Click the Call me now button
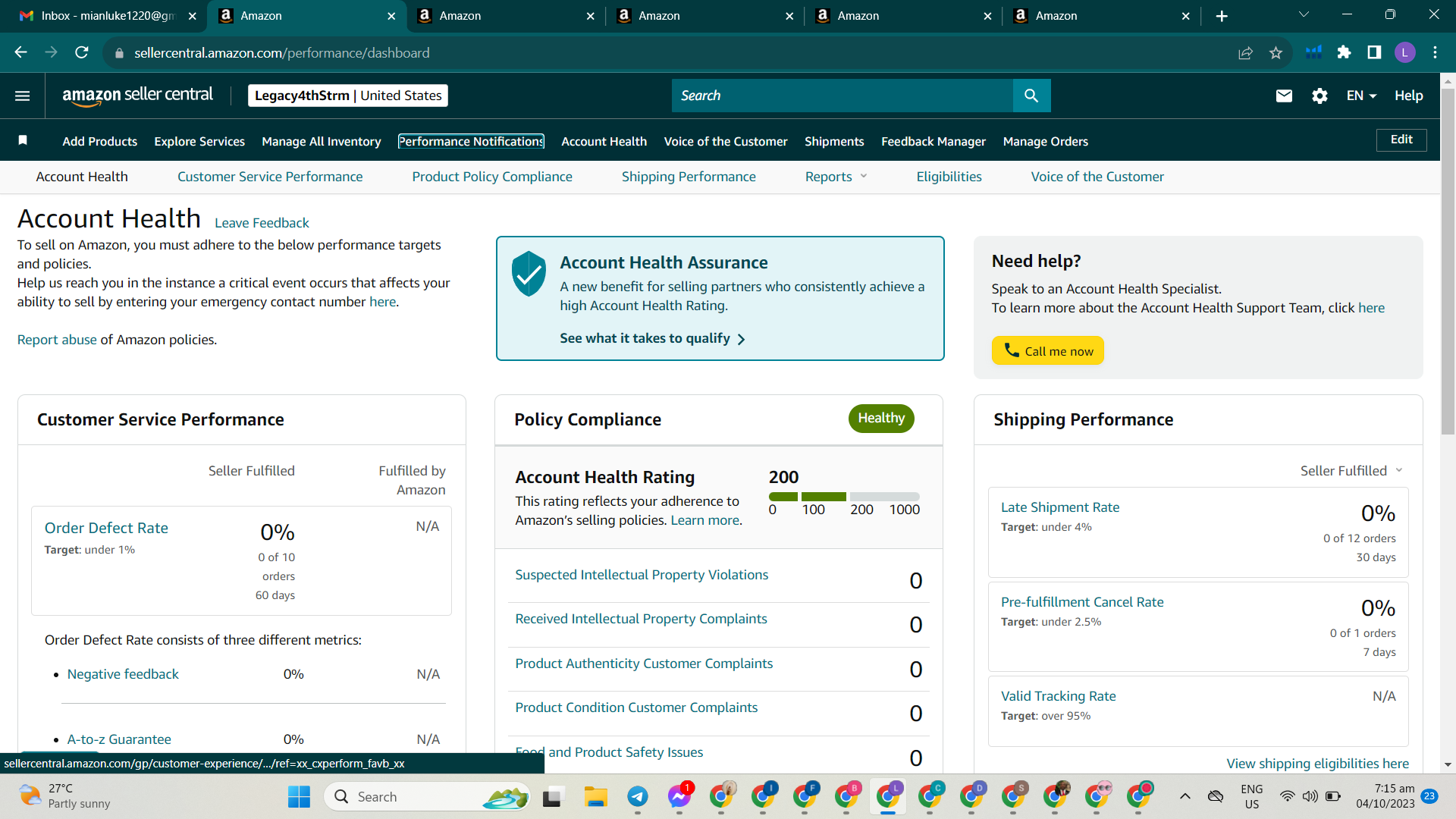 (1048, 350)
